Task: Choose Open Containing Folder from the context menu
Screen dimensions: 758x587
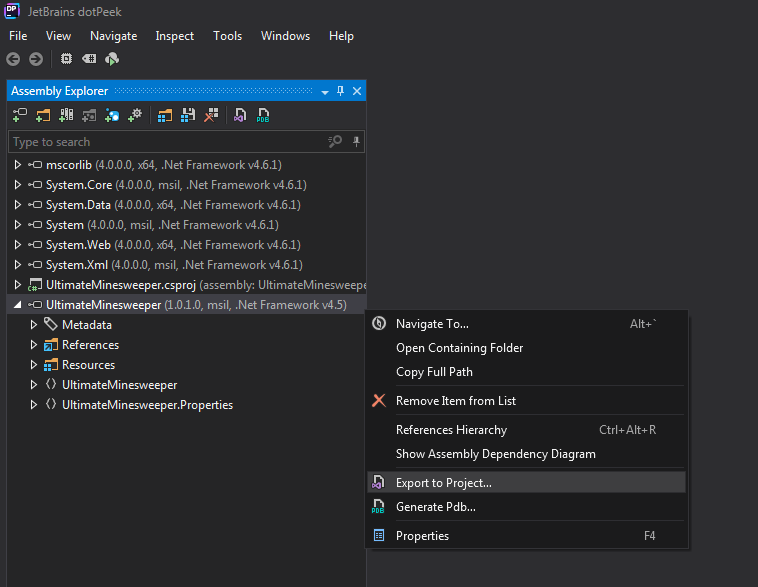Action: [526, 348]
